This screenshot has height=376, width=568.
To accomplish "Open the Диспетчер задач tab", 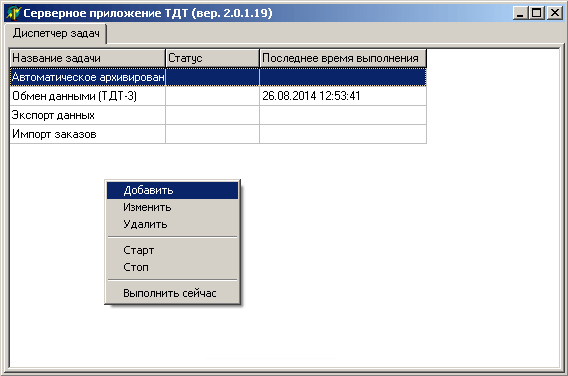I will click(56, 33).
